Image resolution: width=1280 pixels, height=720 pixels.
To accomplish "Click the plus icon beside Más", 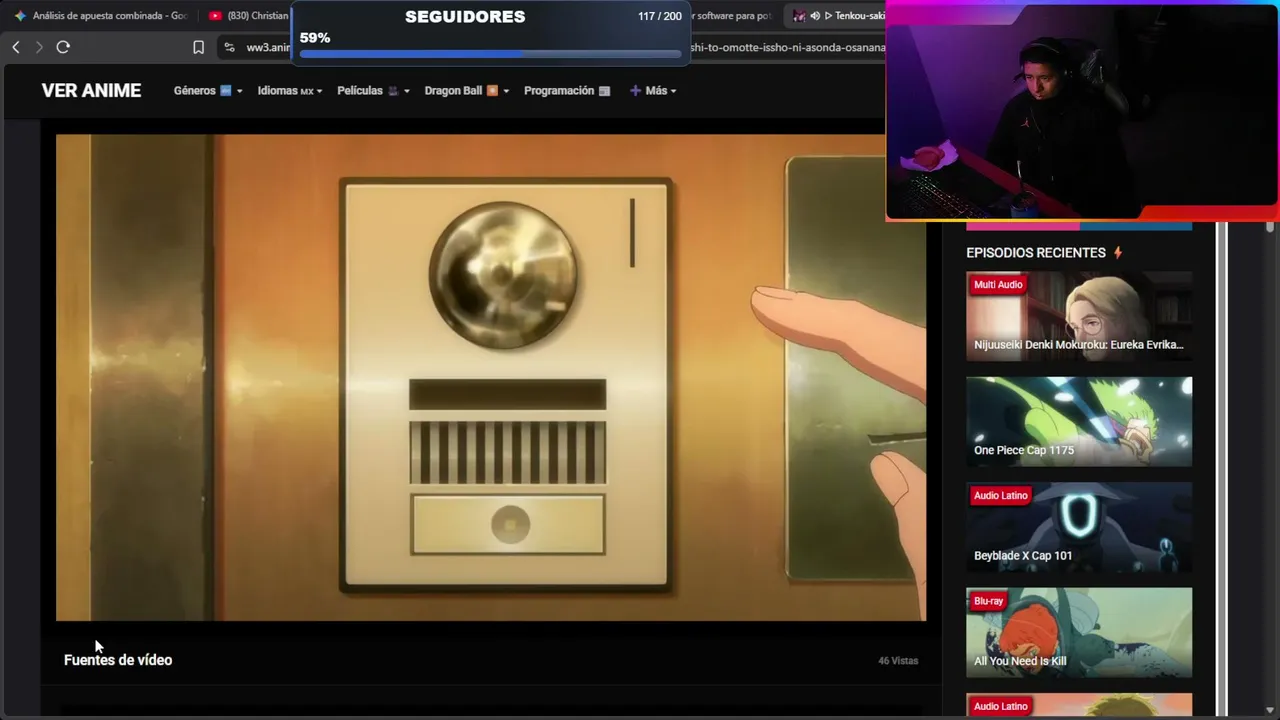I will (635, 91).
